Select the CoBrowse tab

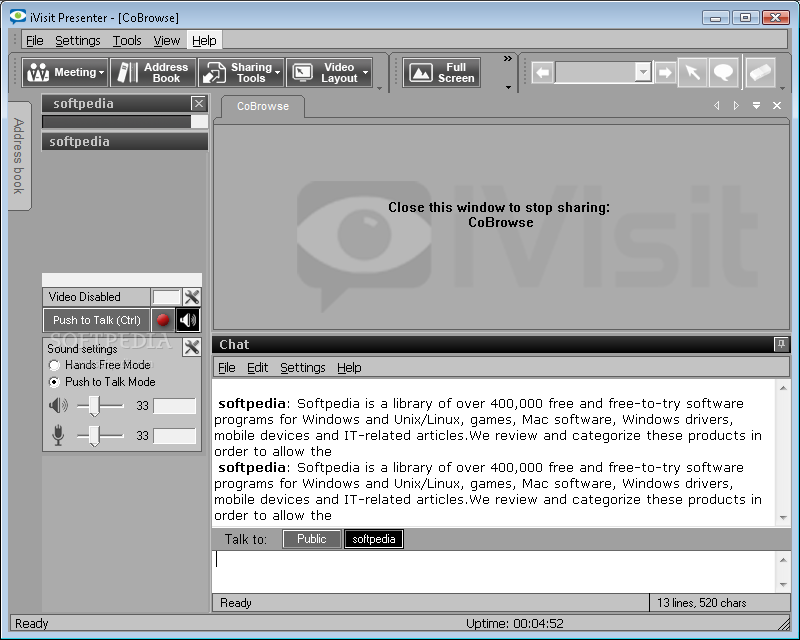[263, 106]
